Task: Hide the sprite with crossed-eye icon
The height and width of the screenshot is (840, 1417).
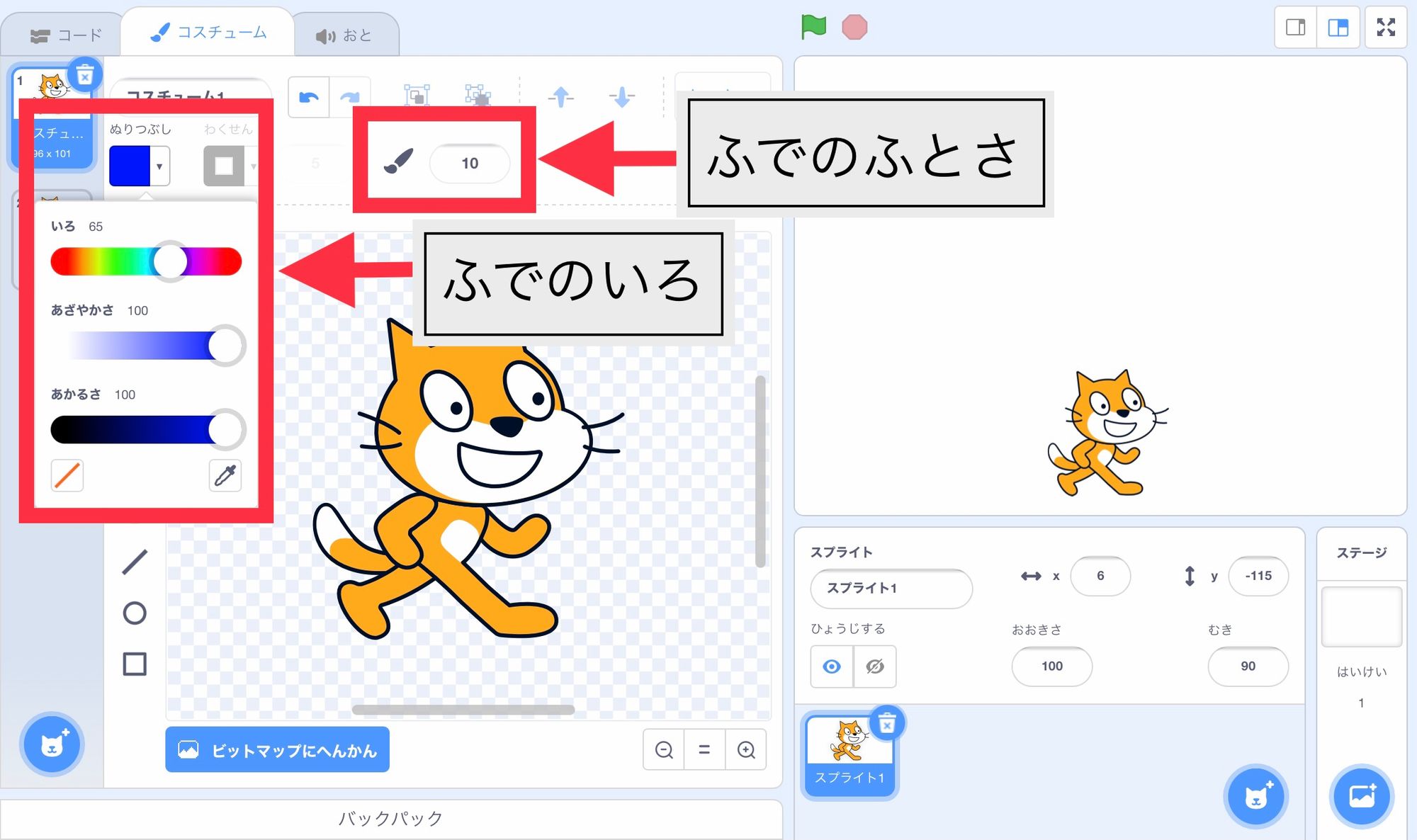Action: click(875, 666)
